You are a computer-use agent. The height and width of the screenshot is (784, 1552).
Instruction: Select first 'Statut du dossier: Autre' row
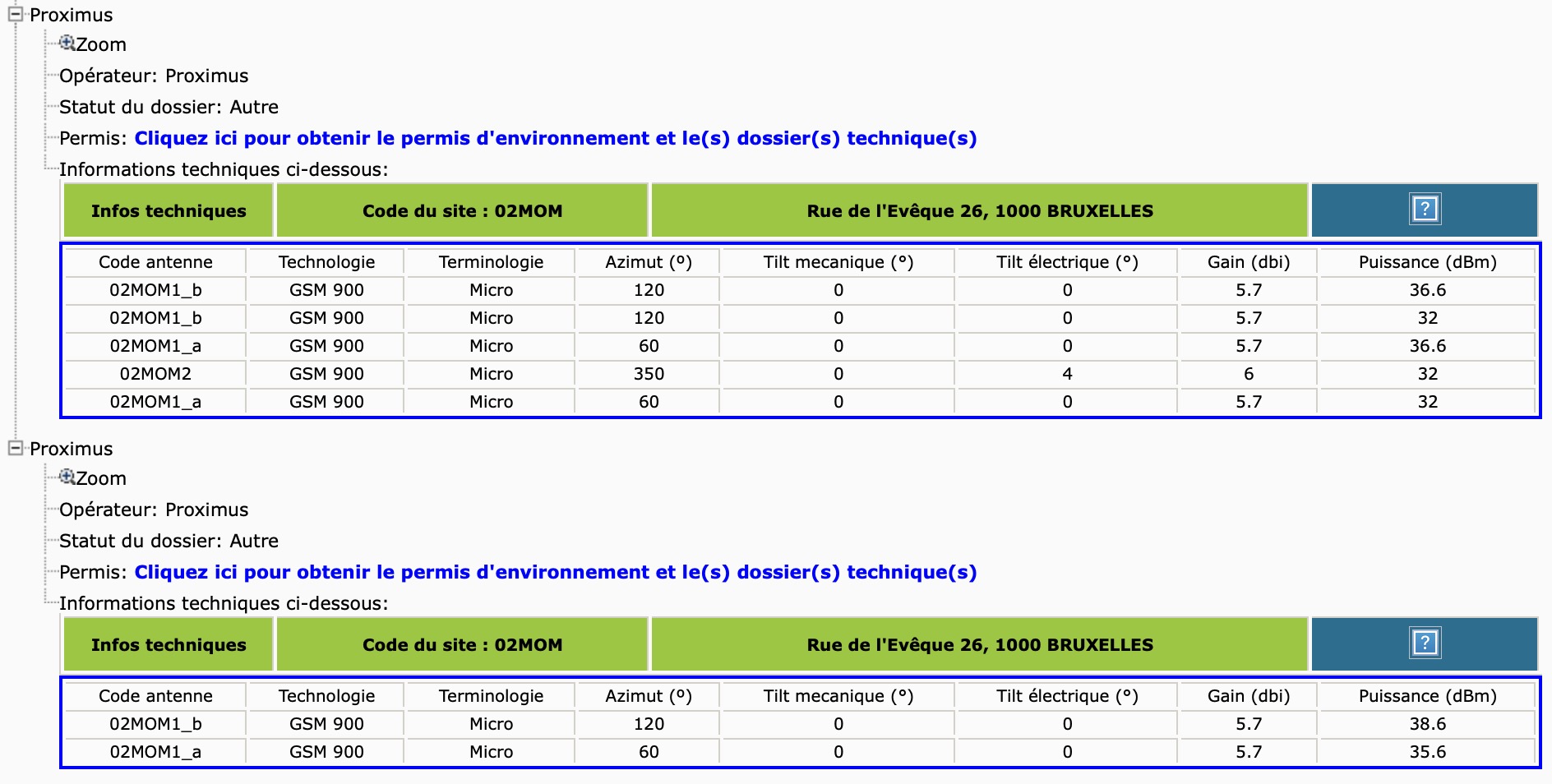169,107
